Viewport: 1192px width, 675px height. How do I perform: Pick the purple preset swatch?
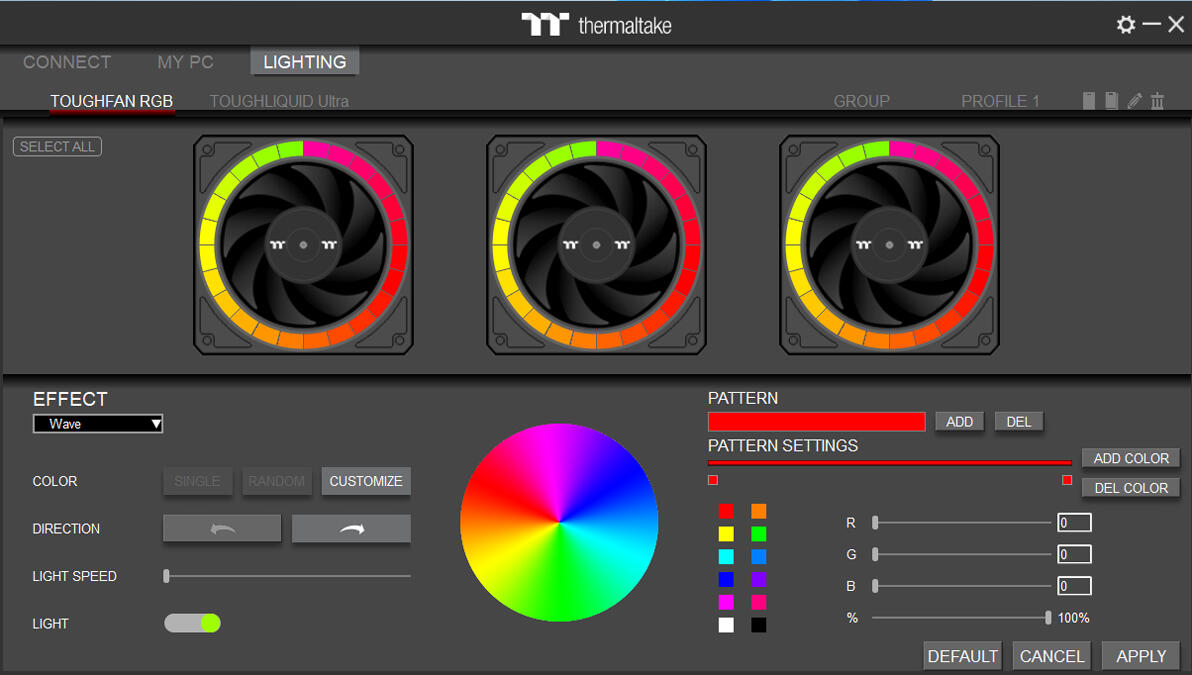(x=759, y=580)
